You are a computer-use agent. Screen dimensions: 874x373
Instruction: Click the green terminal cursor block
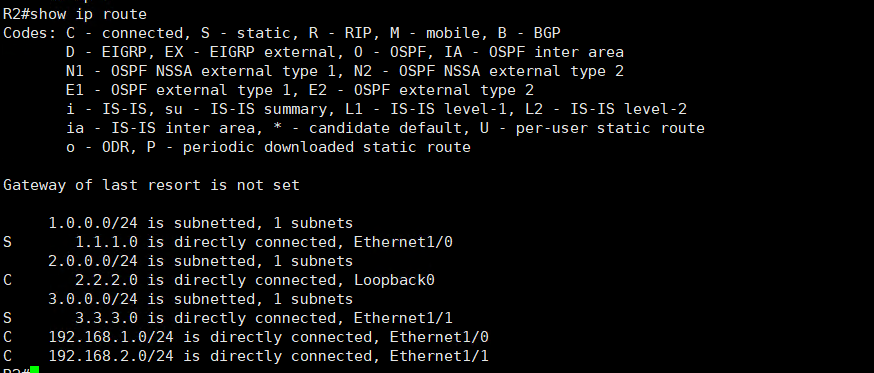34,370
